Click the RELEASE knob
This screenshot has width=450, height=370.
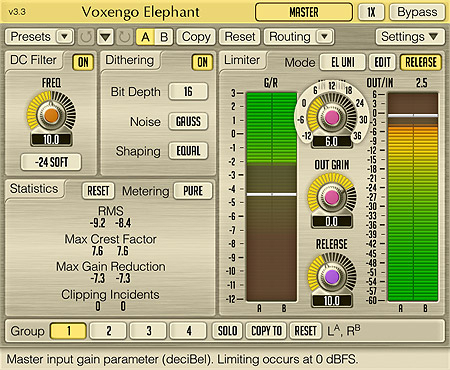tap(331, 276)
